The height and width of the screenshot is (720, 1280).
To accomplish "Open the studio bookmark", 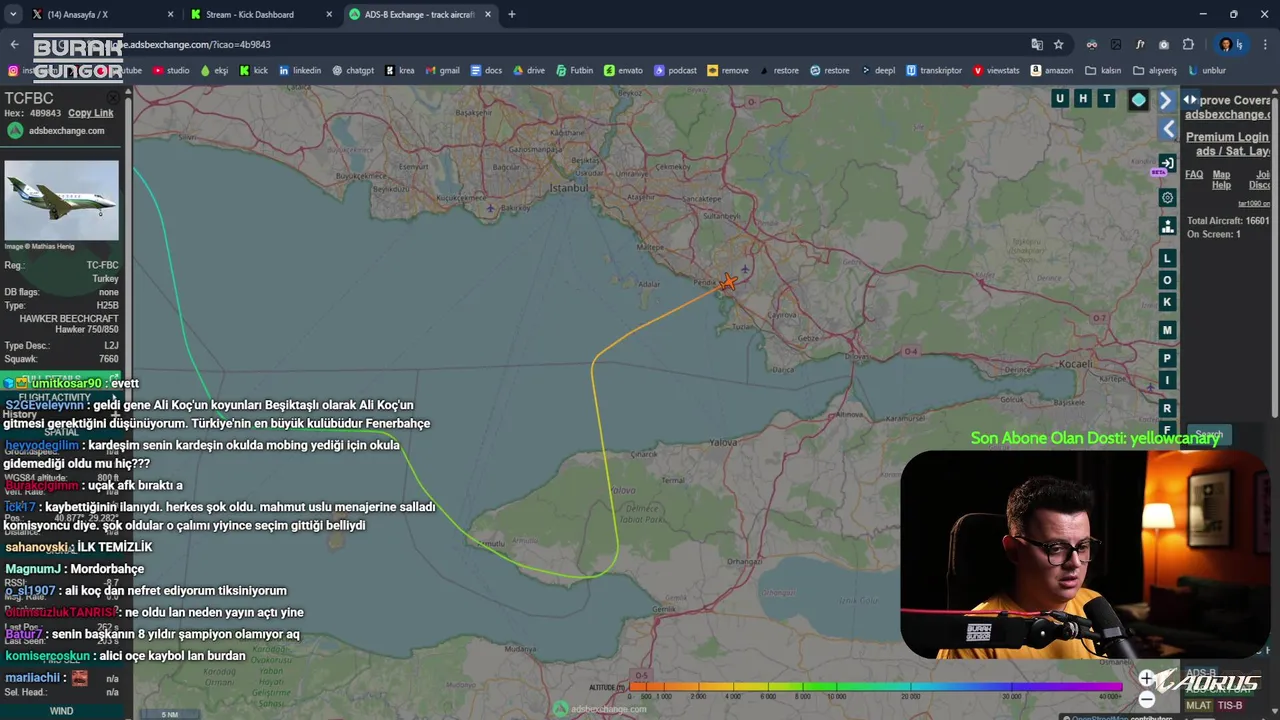I will point(170,70).
